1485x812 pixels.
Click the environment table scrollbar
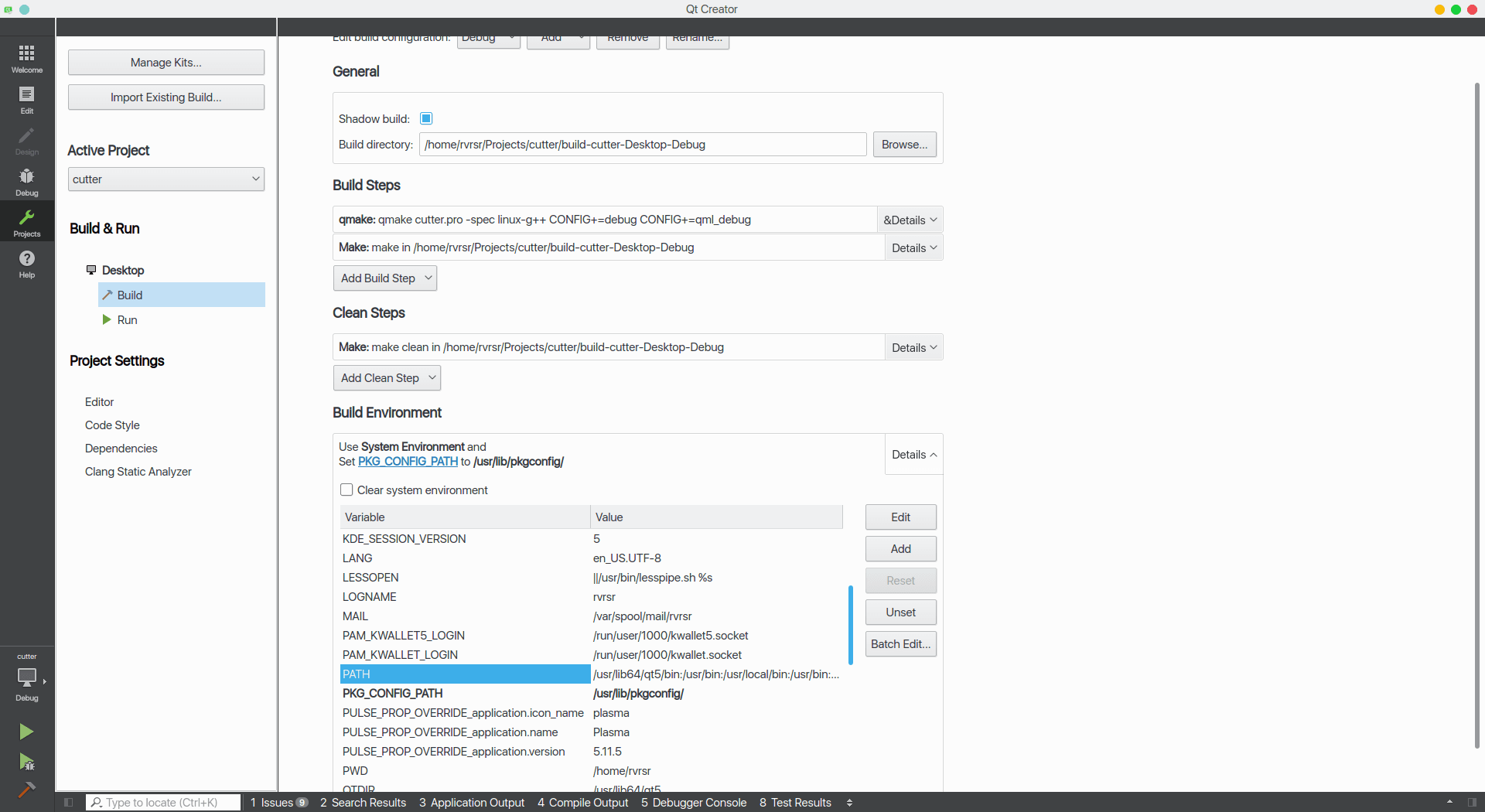(851, 625)
